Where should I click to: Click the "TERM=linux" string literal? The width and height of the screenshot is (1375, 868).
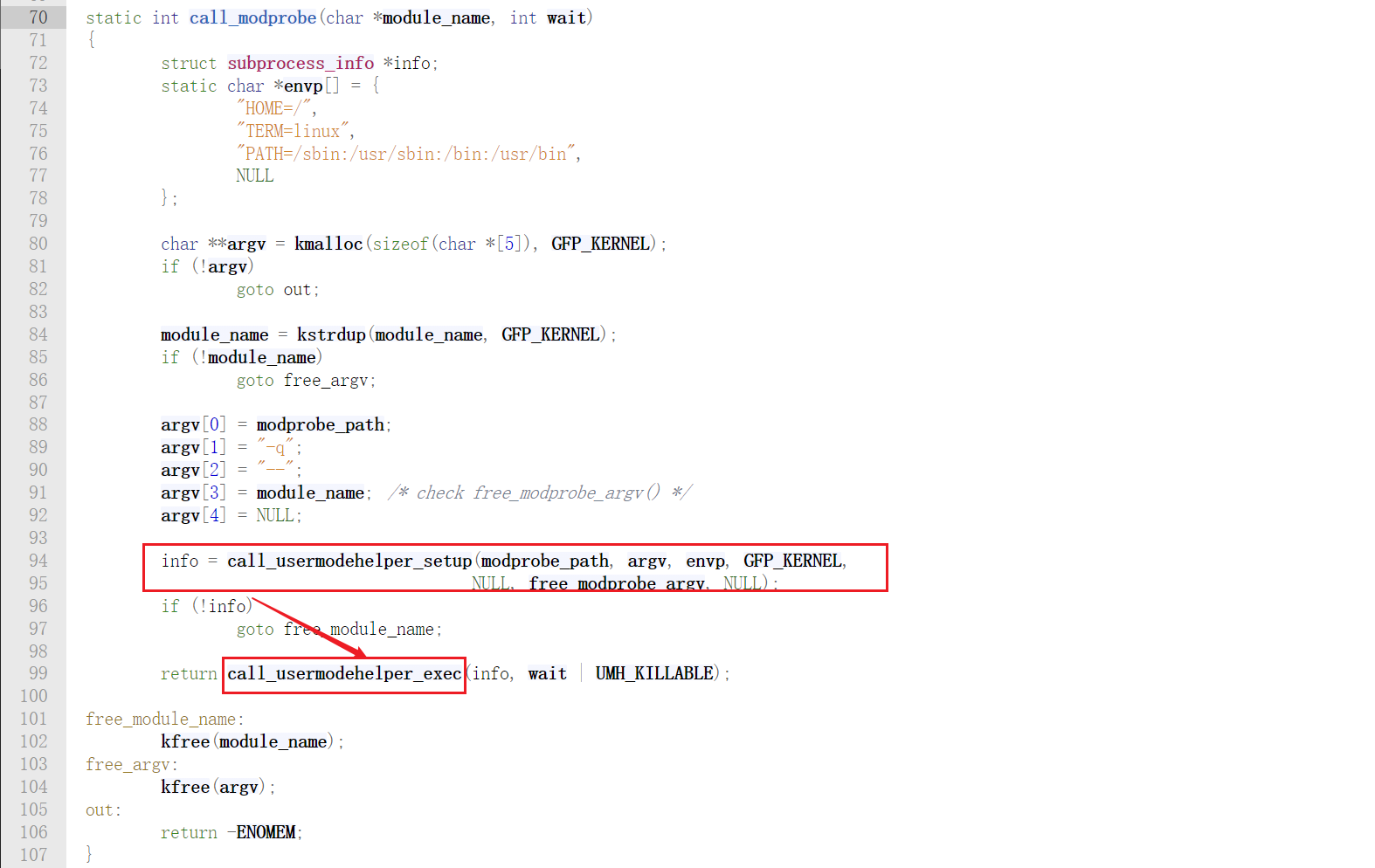pos(293,131)
